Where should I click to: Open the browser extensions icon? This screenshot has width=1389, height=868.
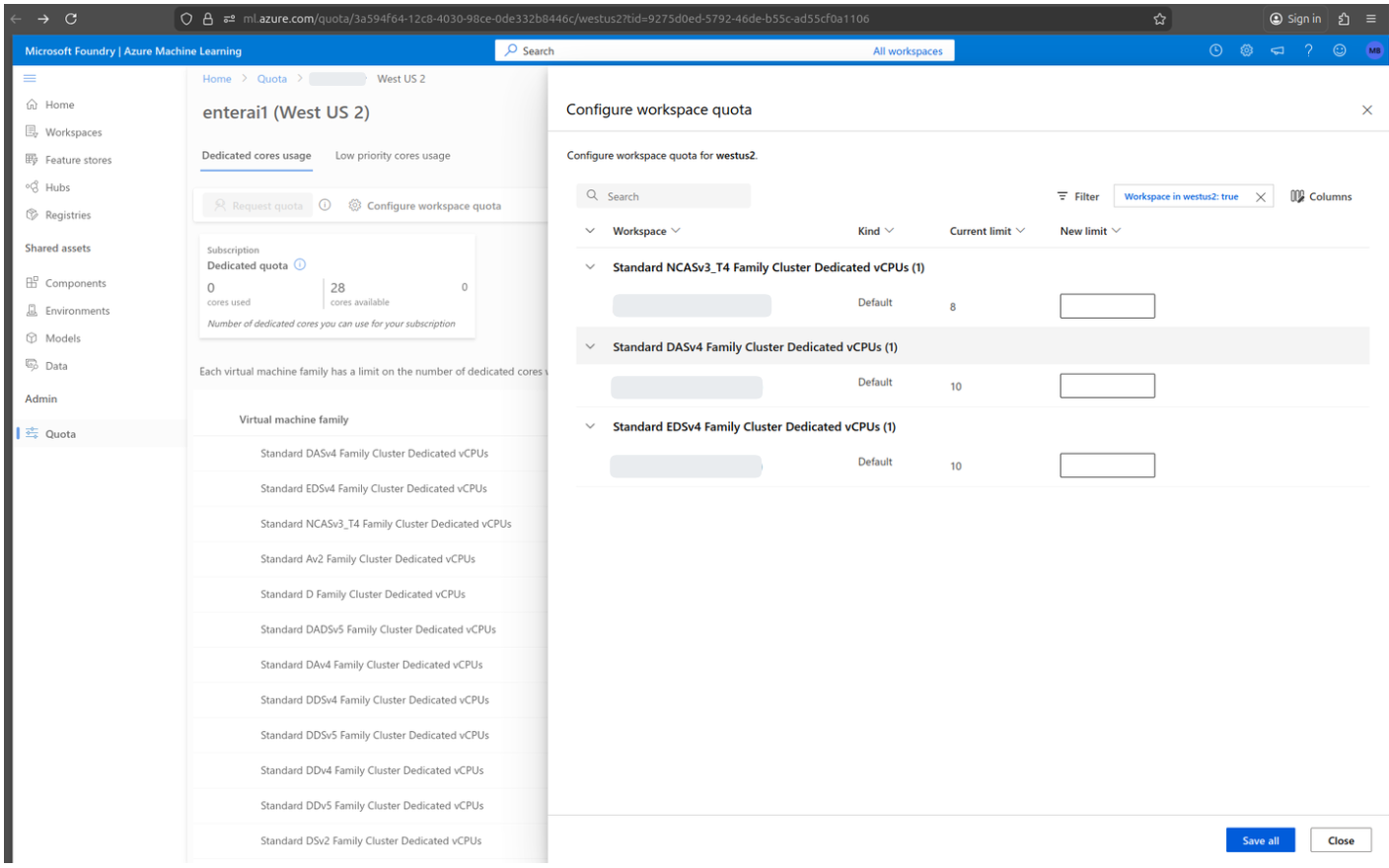(1344, 19)
